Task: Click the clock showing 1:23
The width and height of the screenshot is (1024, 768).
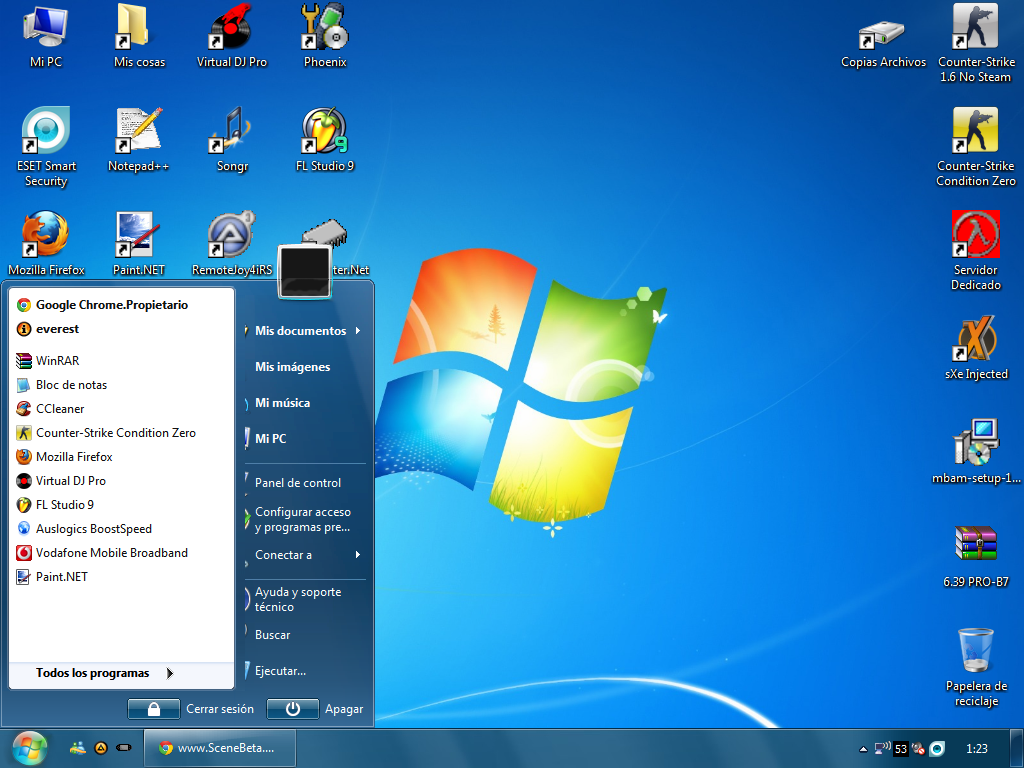Action: [977, 749]
